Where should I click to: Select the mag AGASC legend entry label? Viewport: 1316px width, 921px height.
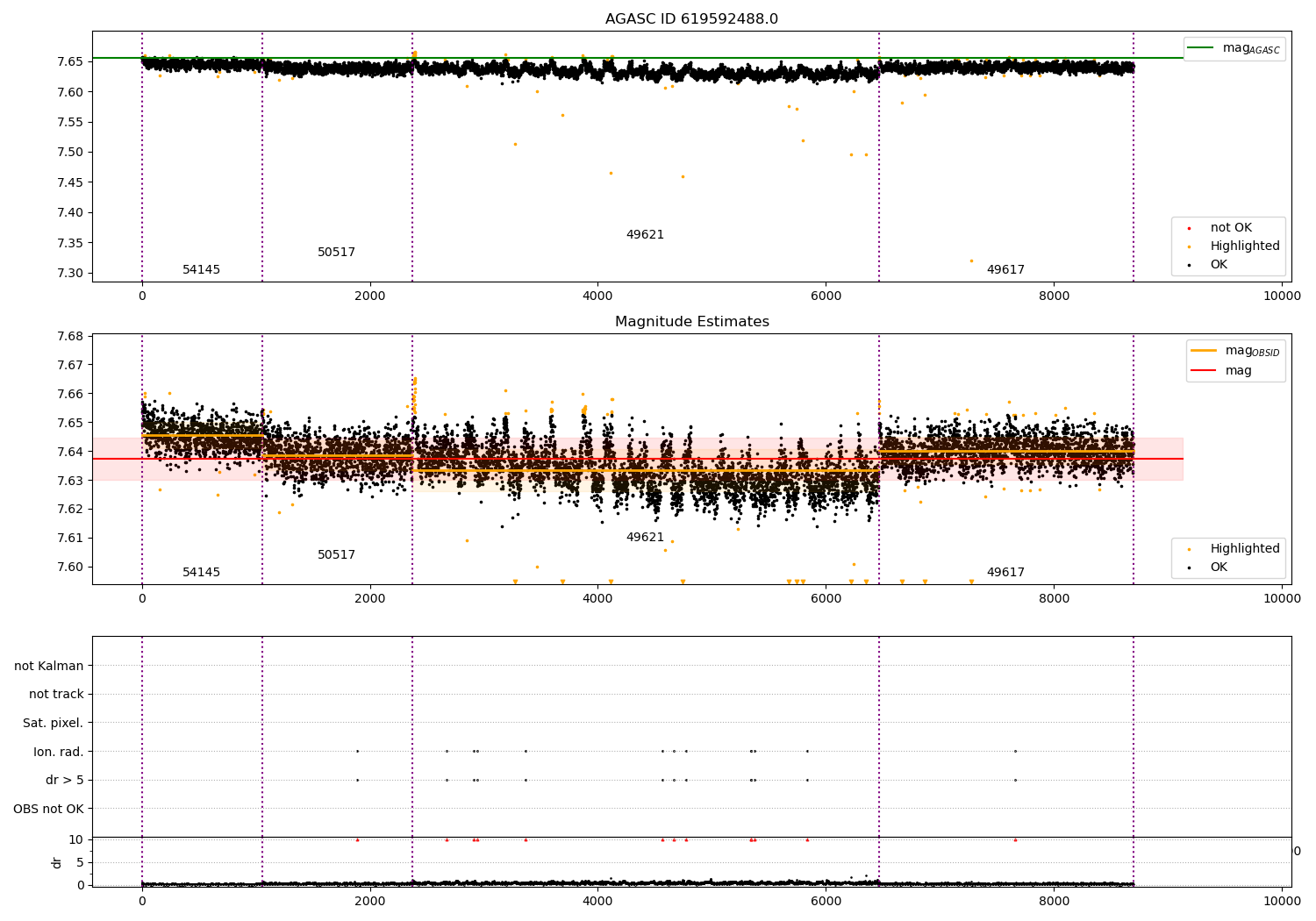pyautogui.click(x=1252, y=48)
